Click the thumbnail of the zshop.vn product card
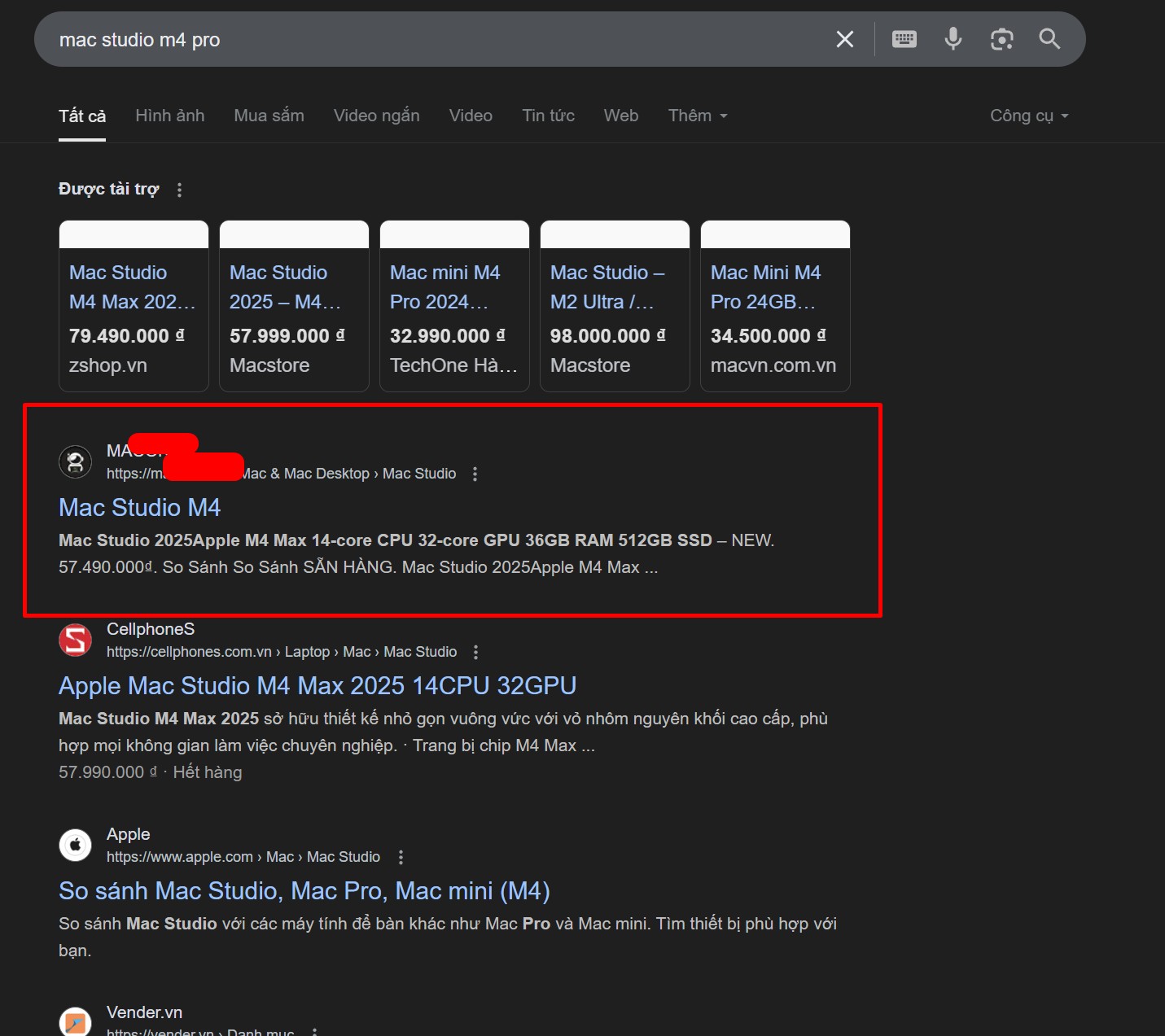This screenshot has height=1036, width=1165. tap(134, 234)
